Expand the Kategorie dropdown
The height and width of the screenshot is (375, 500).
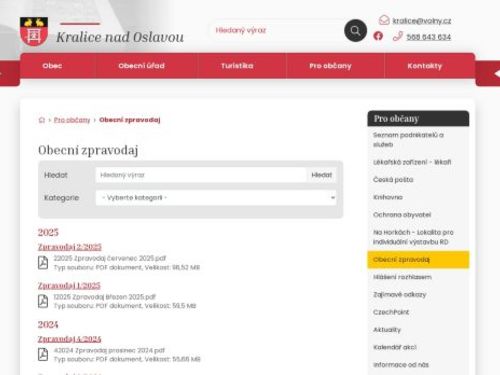(216, 198)
